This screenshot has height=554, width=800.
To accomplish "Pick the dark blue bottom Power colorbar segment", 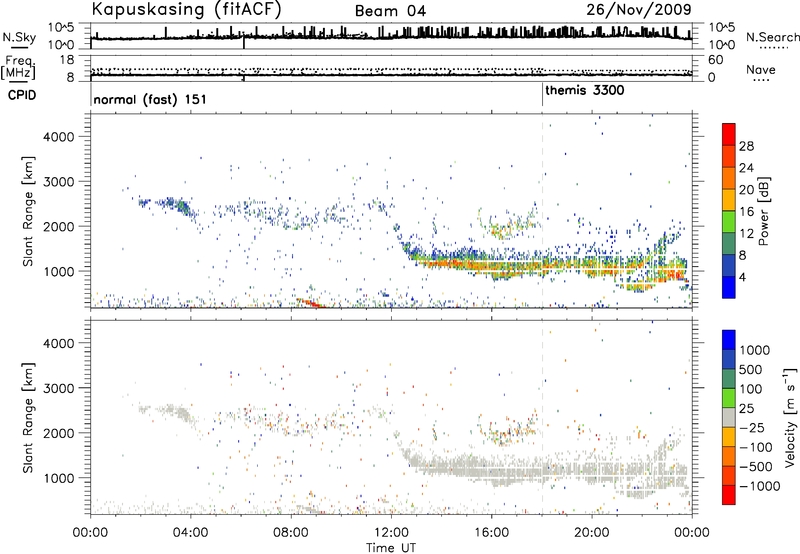I will point(729,287).
